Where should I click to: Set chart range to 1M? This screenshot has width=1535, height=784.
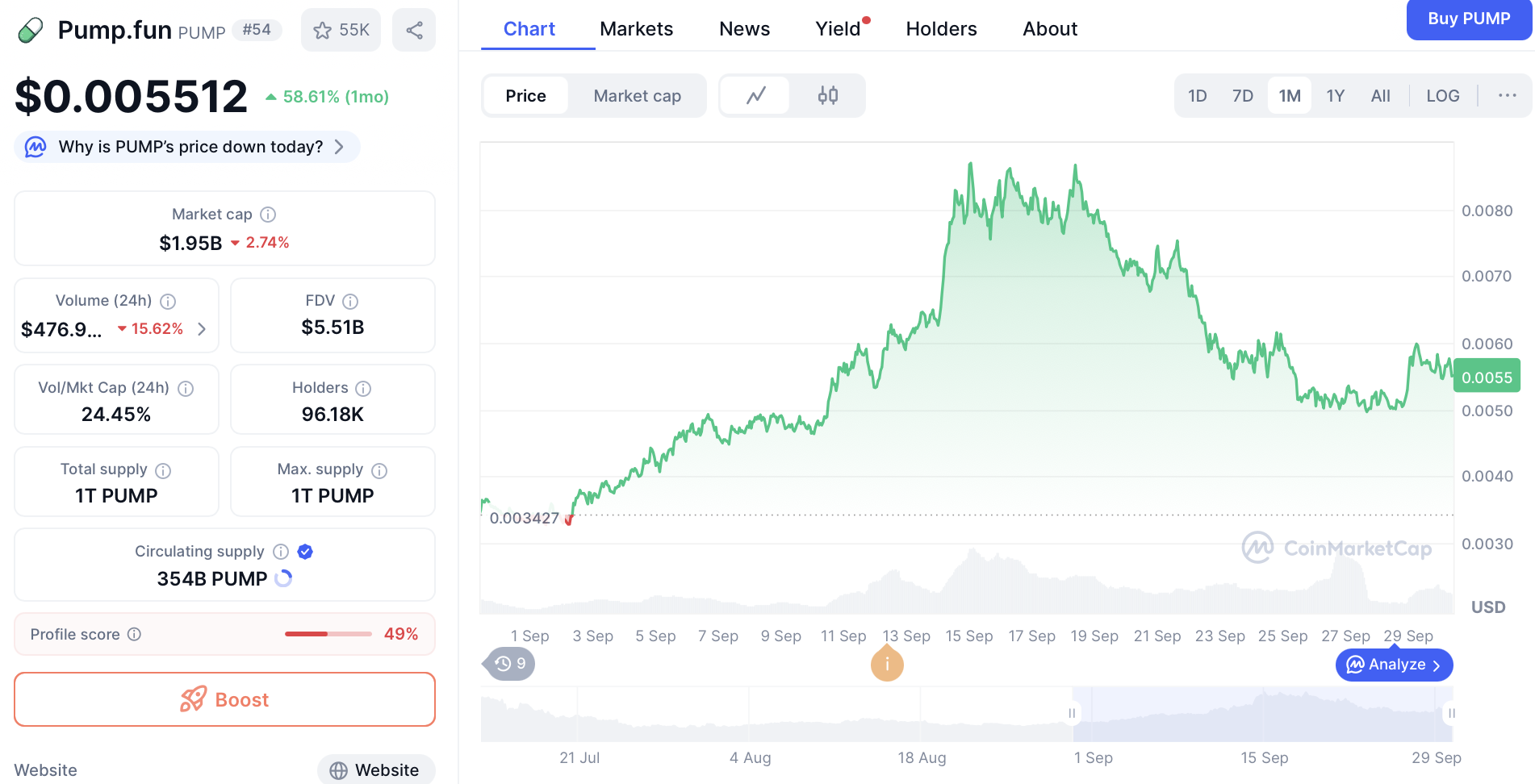[x=1290, y=96]
